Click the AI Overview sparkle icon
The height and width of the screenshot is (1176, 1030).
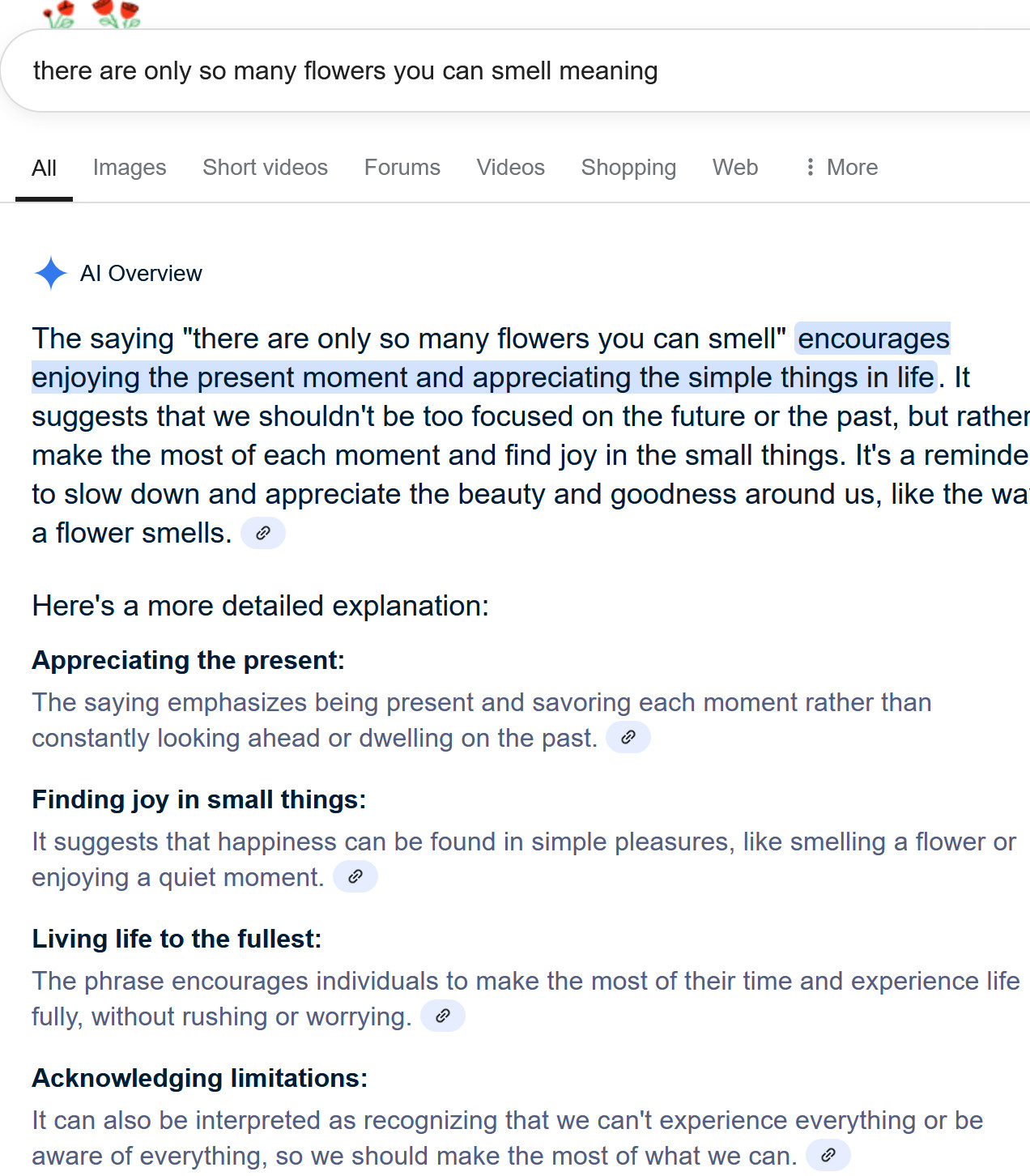click(x=50, y=273)
